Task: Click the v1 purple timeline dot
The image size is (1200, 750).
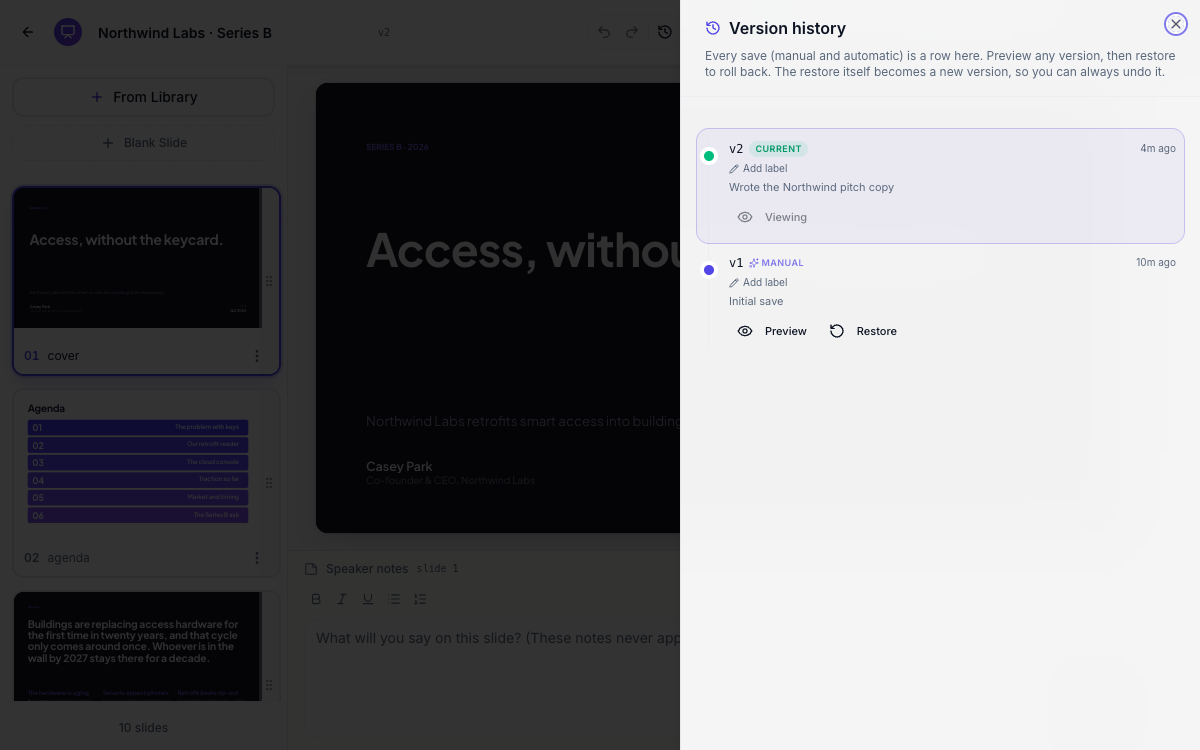Action: (x=709, y=270)
